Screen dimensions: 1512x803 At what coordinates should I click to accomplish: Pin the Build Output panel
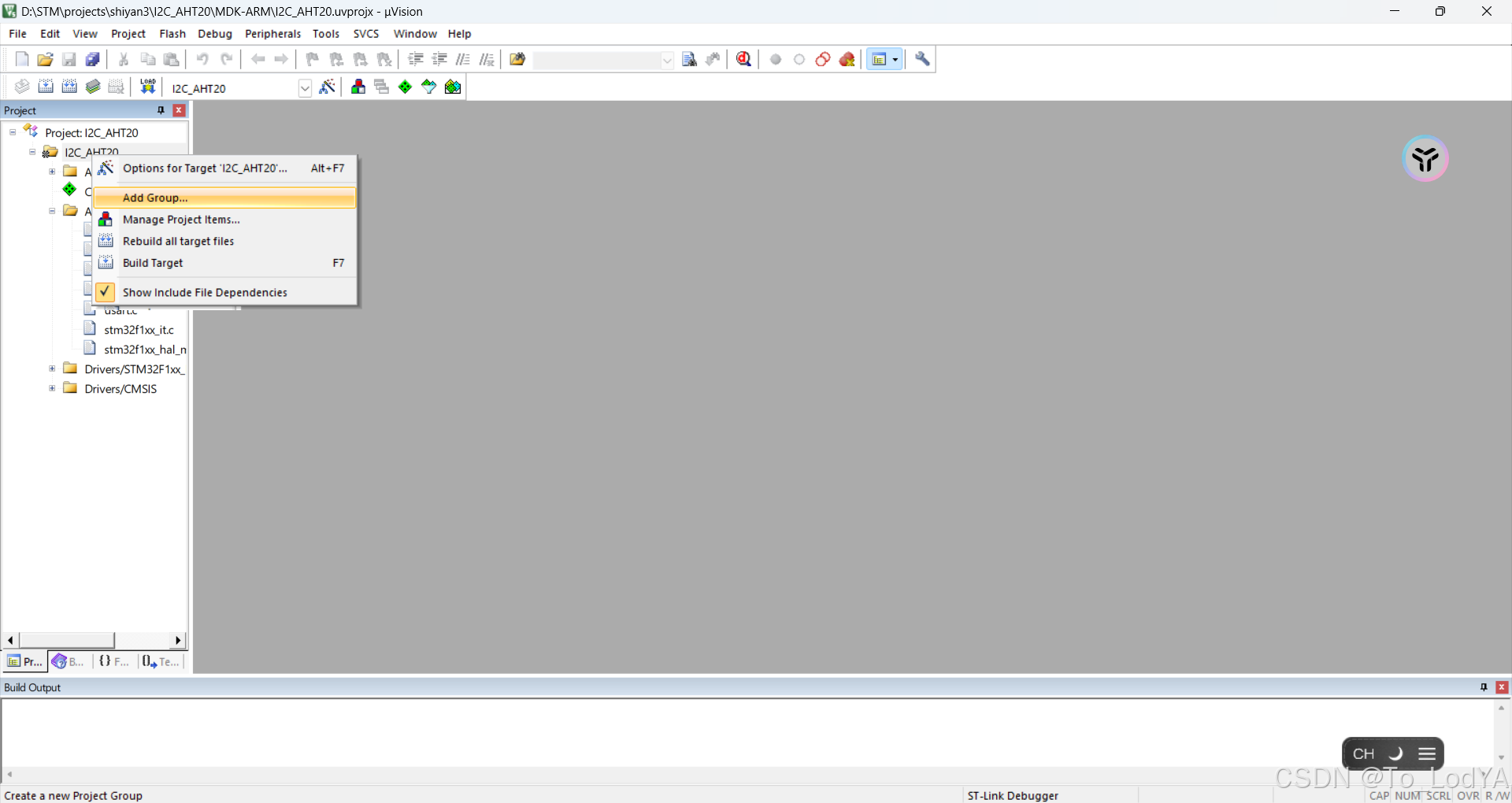tap(1484, 687)
